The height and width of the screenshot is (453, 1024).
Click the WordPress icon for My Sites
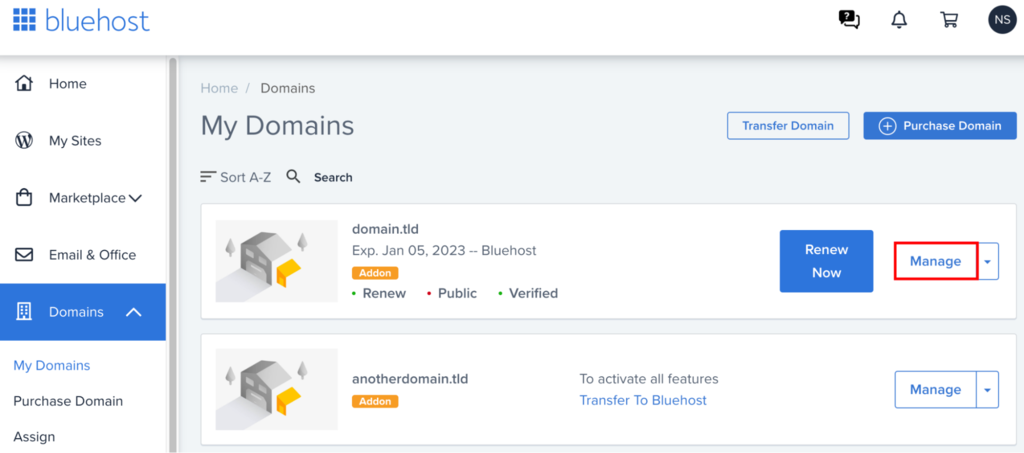tap(25, 141)
